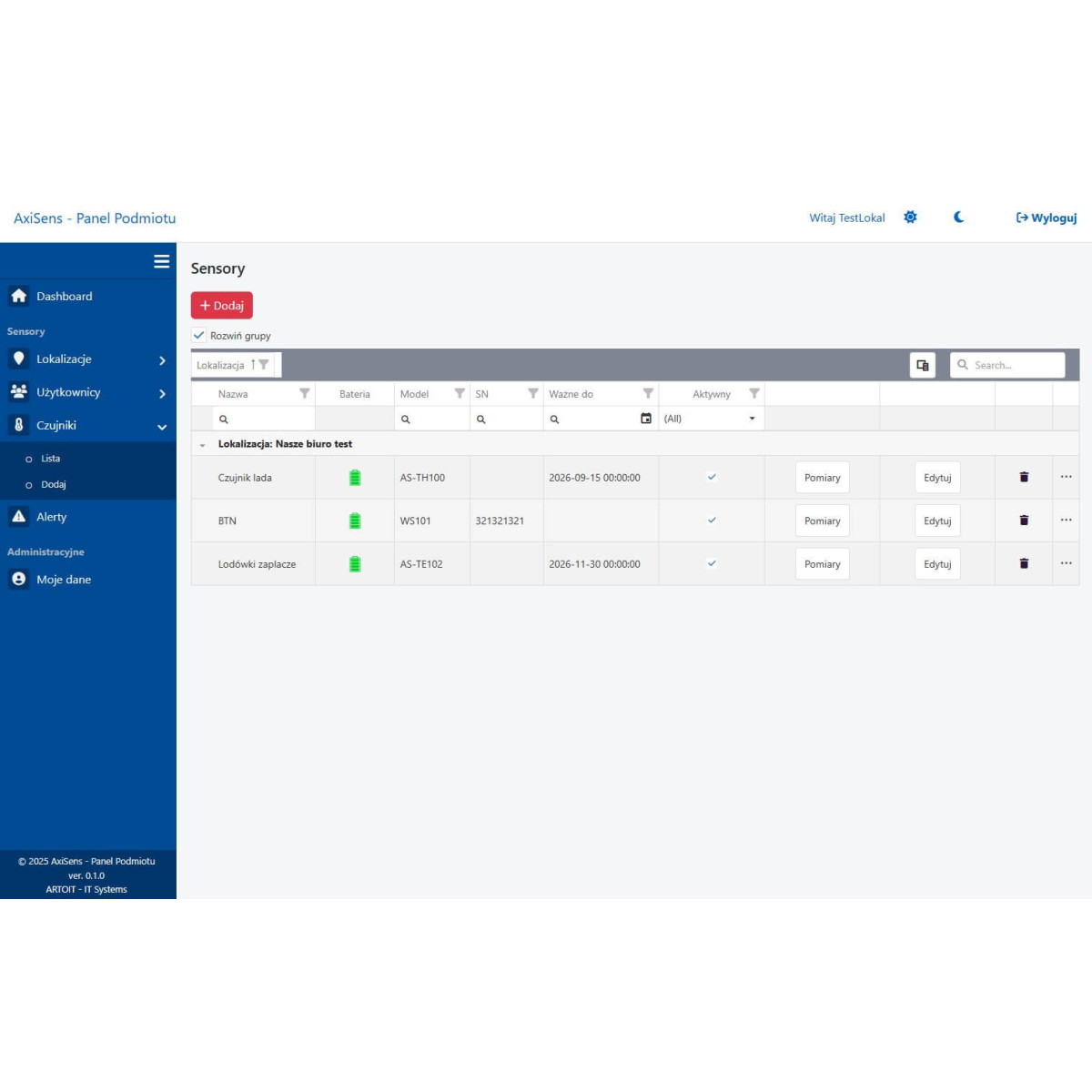Click the hamburger menu icon in sidebar

click(162, 261)
